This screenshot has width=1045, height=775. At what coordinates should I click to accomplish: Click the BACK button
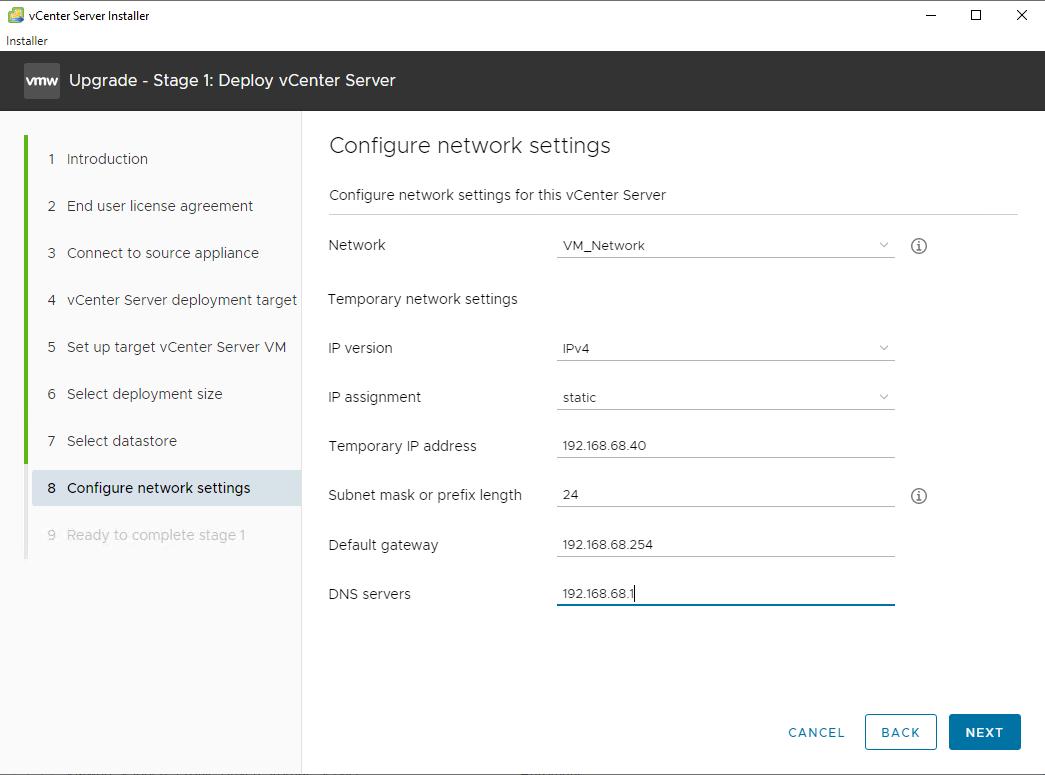900,732
